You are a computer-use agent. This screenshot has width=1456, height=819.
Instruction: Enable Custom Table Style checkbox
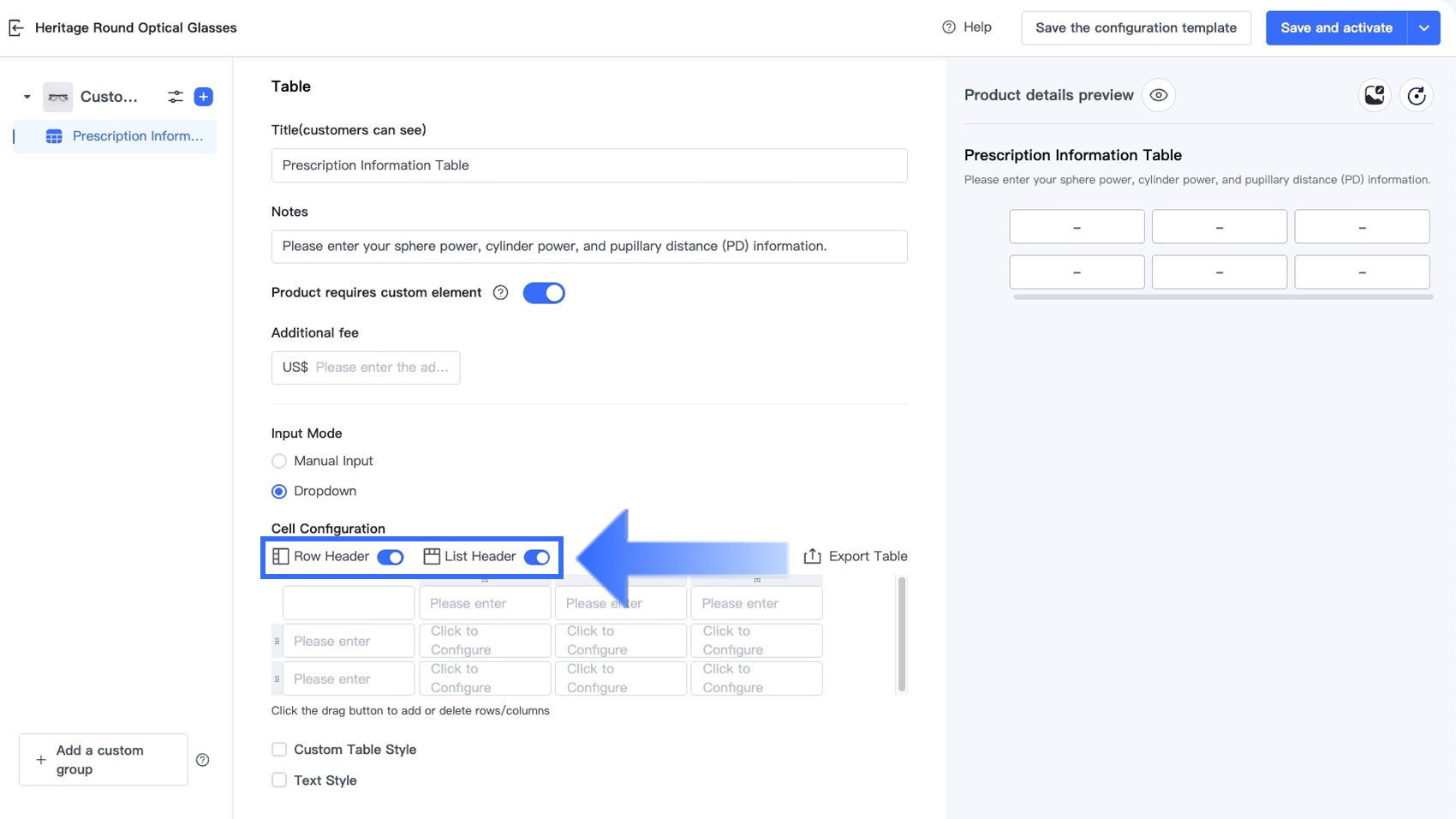279,750
